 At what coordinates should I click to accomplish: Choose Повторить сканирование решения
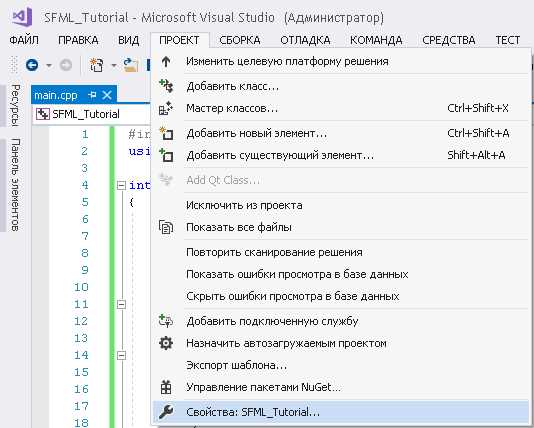click(341, 252)
